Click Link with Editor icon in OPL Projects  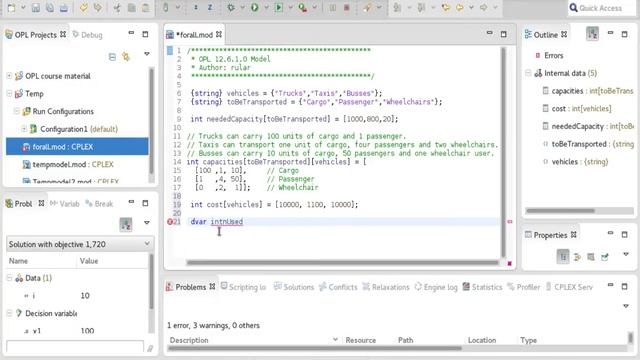point(126,56)
